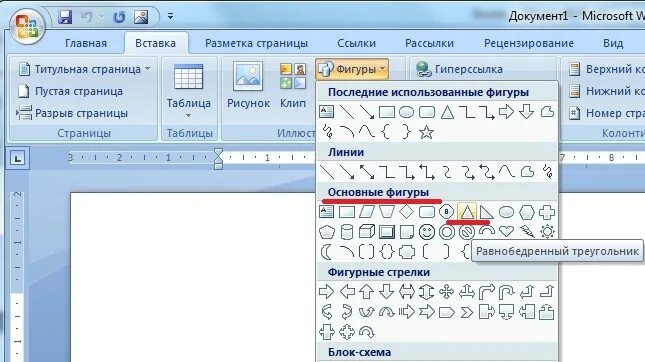Viewport: 645px width, 362px height.
Task: Click the Клип button
Action: 292,86
